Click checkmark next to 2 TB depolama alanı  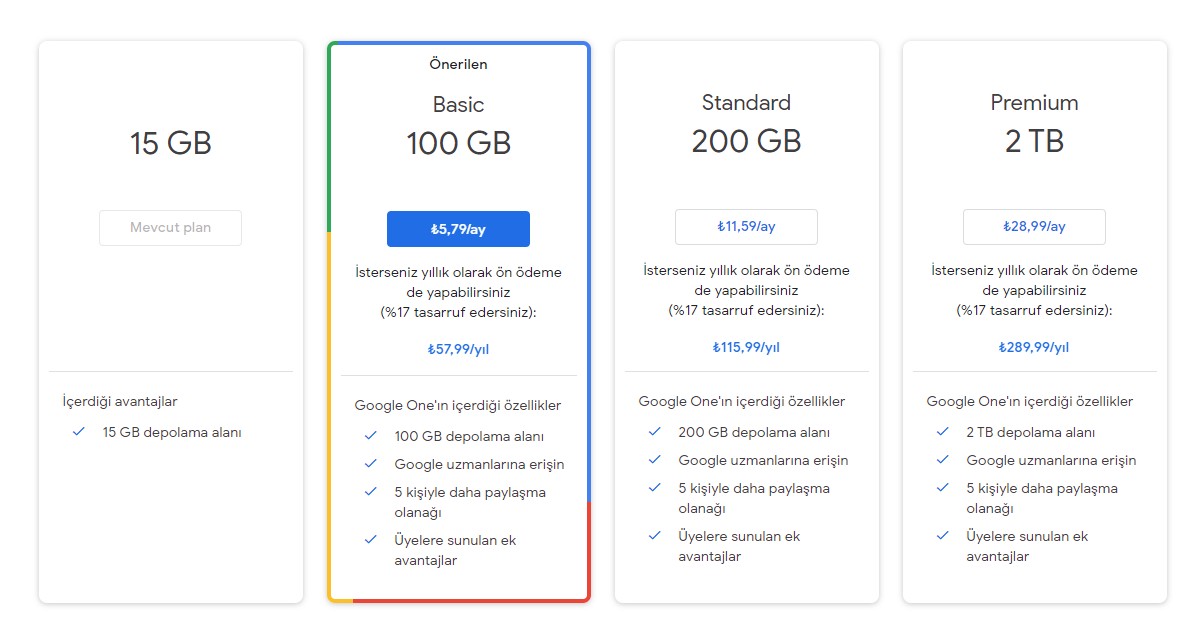point(942,432)
